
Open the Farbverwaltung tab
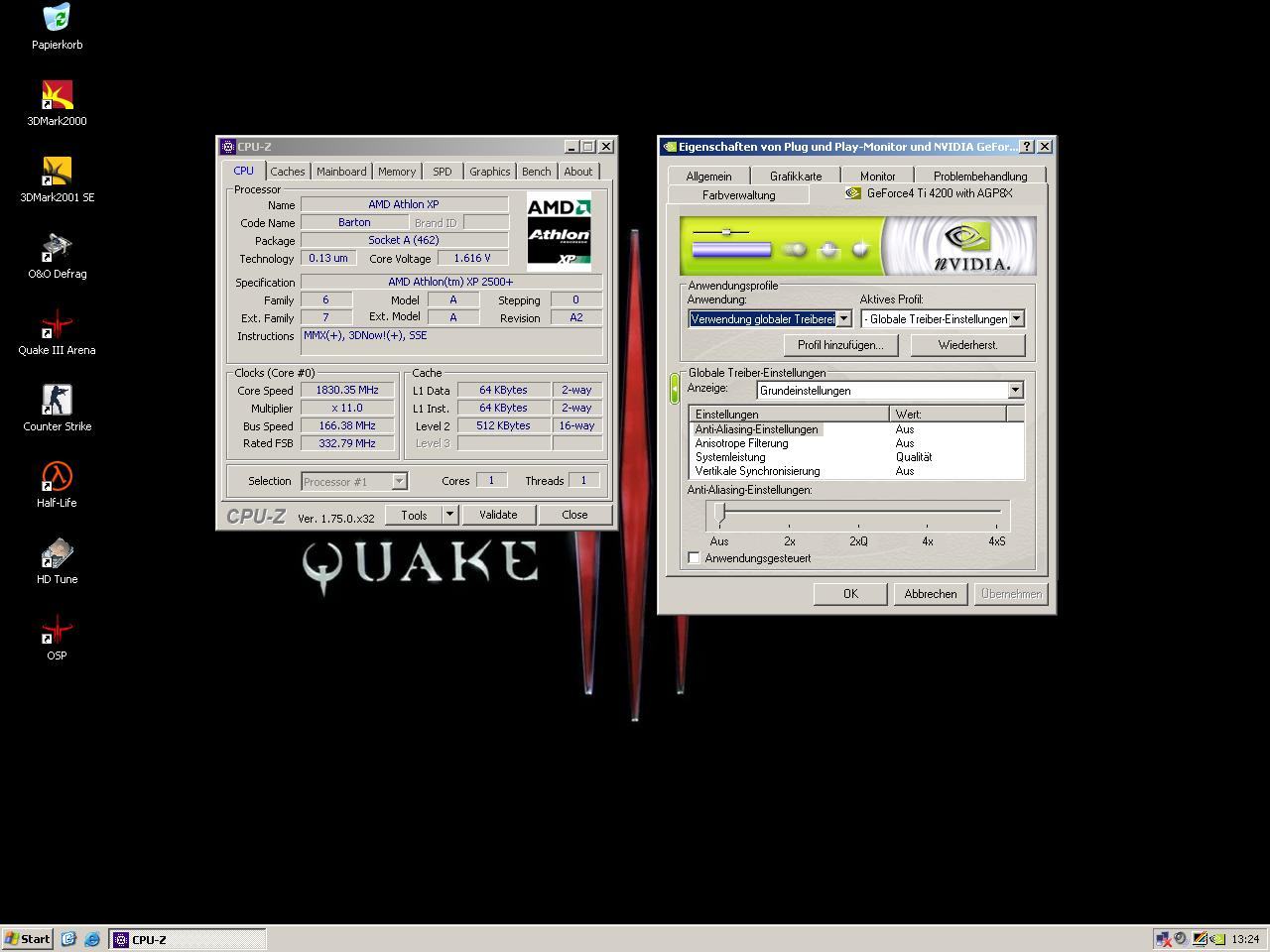coord(739,195)
